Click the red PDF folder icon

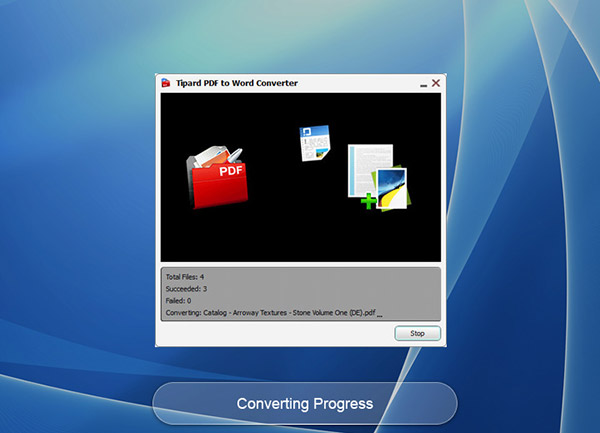pos(217,177)
